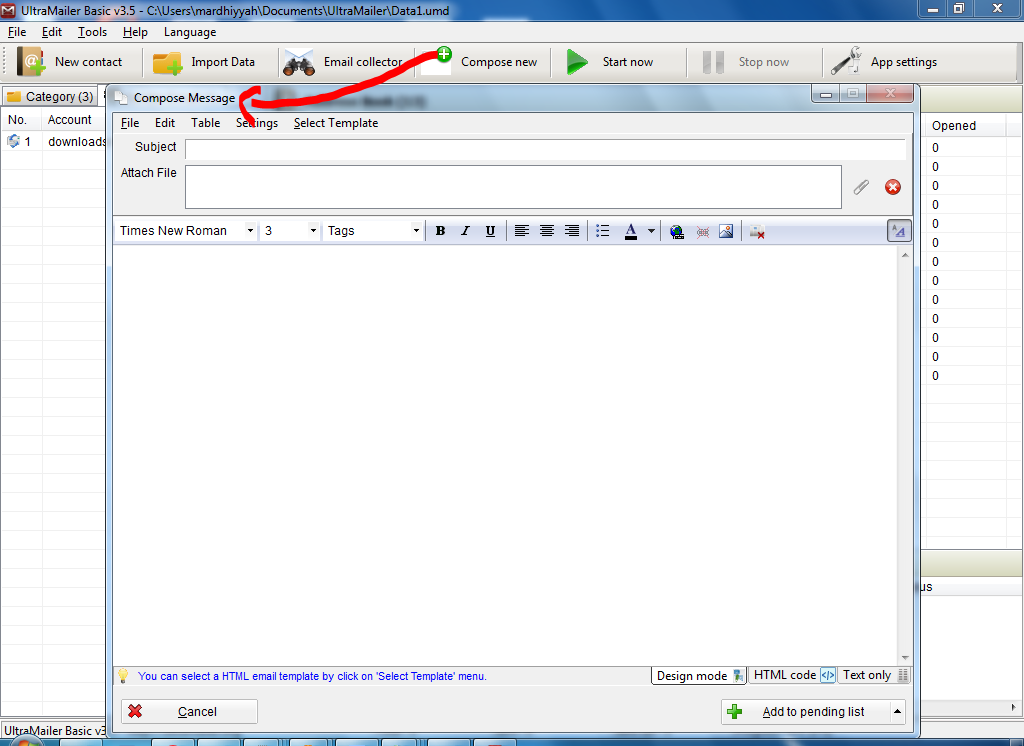
Task: Open the Select Template menu
Action: 336,123
